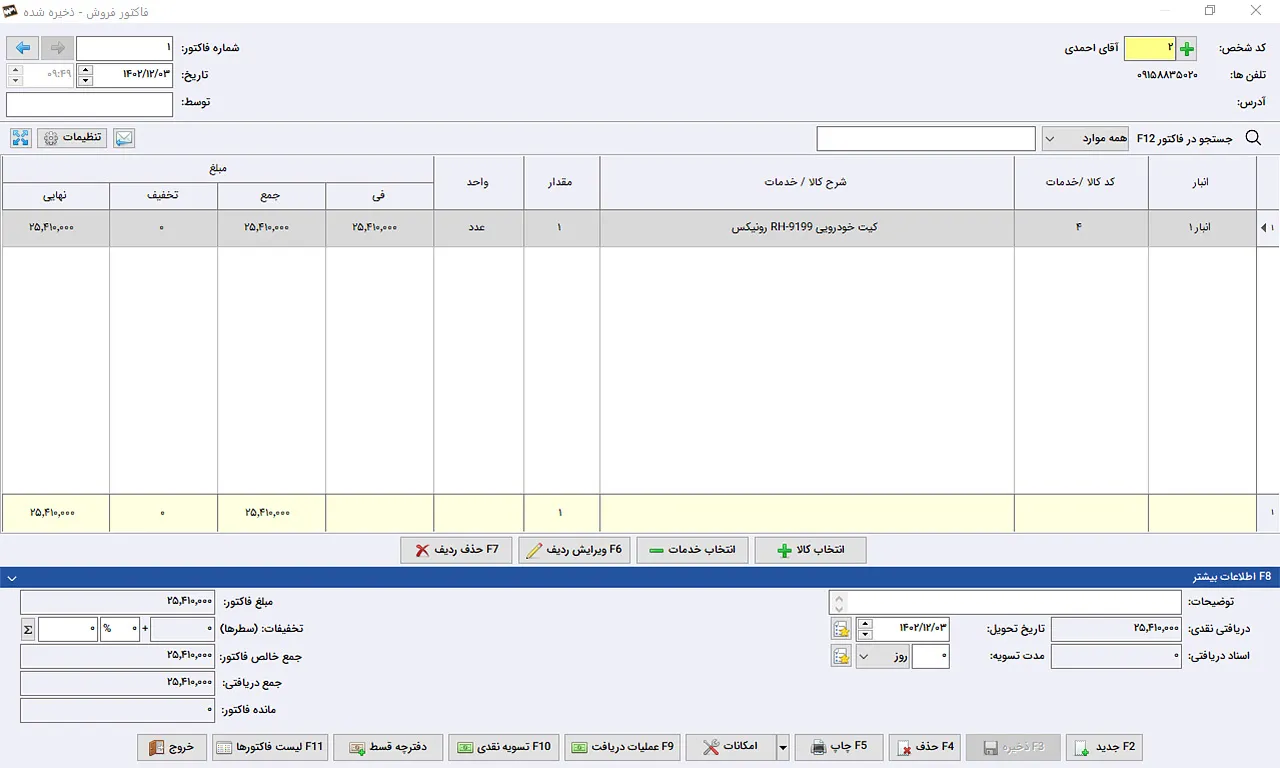Collapse F8 اطلاعات بیشتر section header
This screenshot has width=1280, height=768.
pos(640,577)
